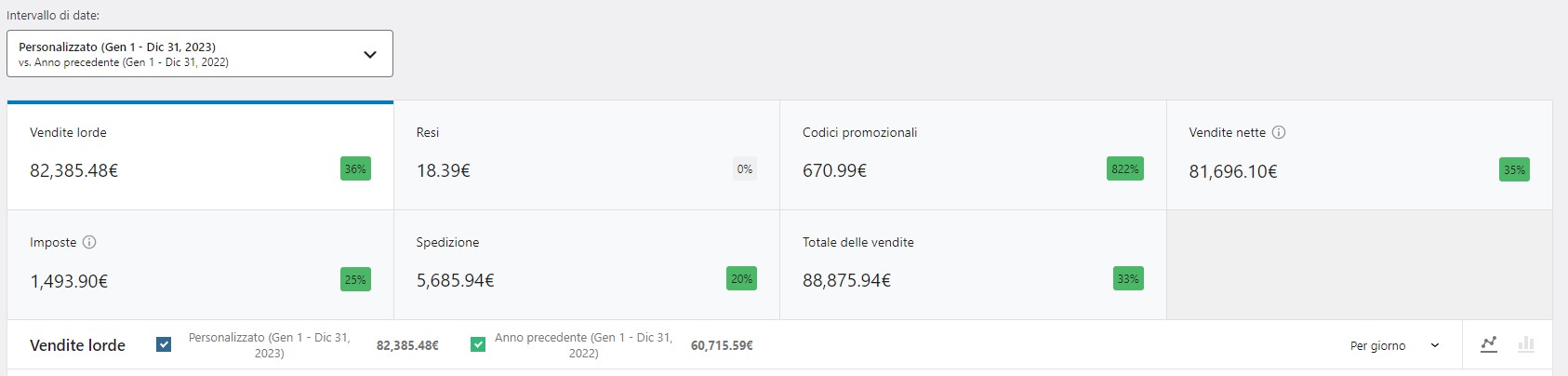The width and height of the screenshot is (1568, 376).
Task: Click the 0% Resi change badge
Action: [x=744, y=169]
